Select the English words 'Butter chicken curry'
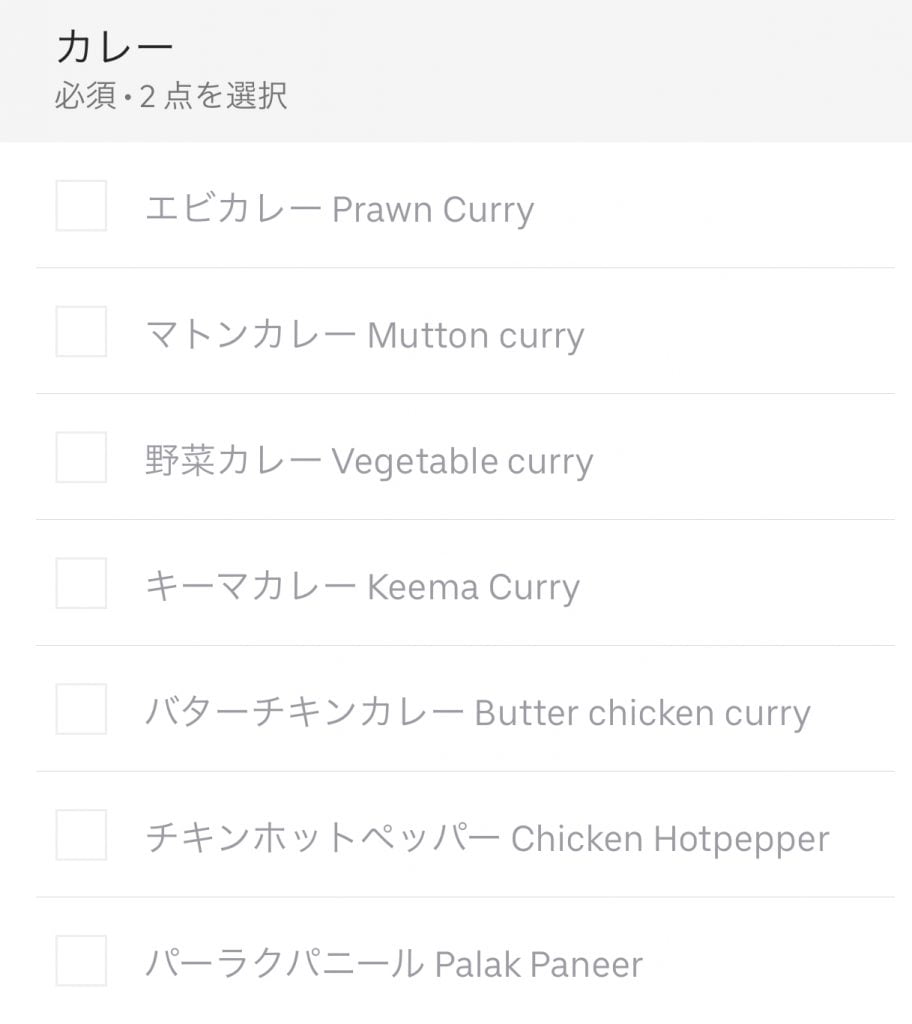This screenshot has height=1024, width=912. (x=642, y=714)
